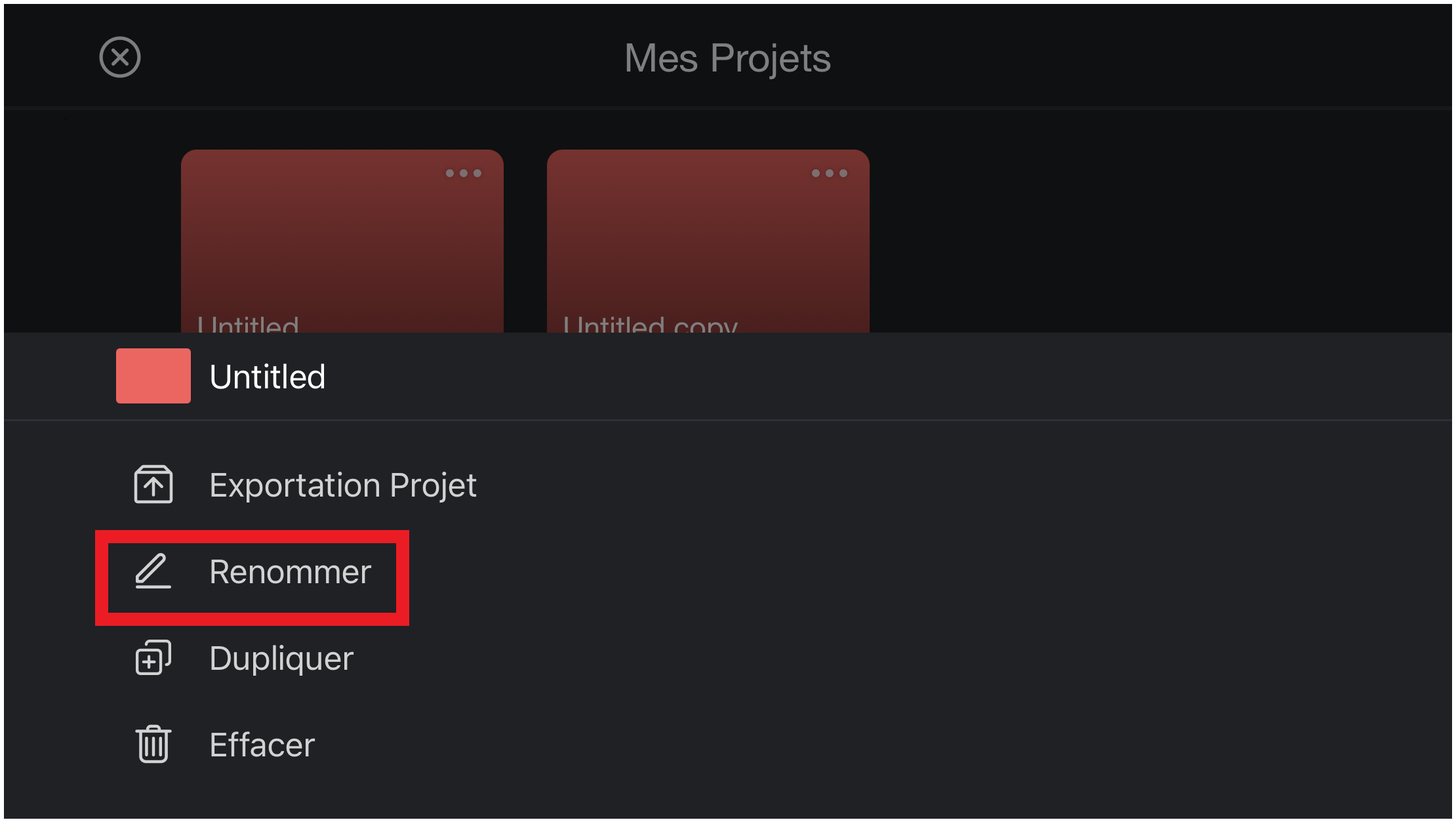Image resolution: width=1456 pixels, height=822 pixels.
Task: Click the Untitled label on first card
Action: (x=249, y=324)
